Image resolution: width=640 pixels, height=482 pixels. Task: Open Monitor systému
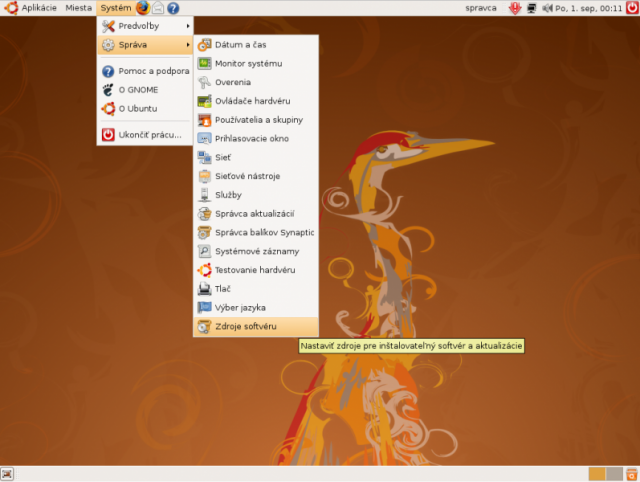point(256,64)
